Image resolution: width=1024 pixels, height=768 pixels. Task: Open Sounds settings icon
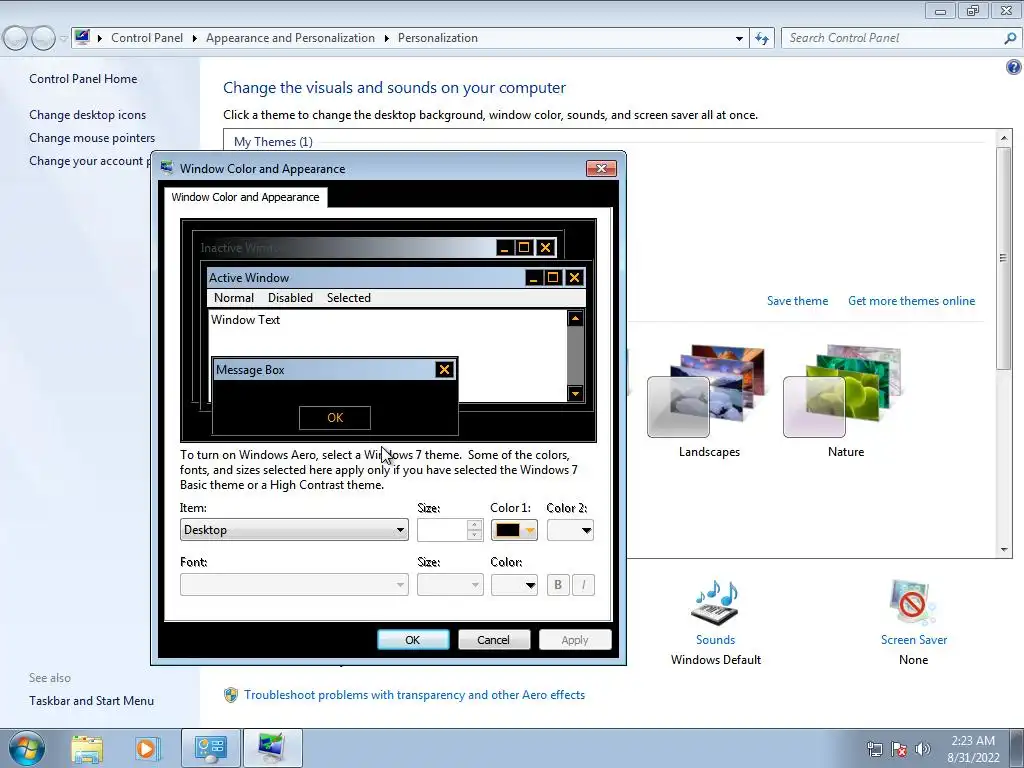(x=715, y=602)
